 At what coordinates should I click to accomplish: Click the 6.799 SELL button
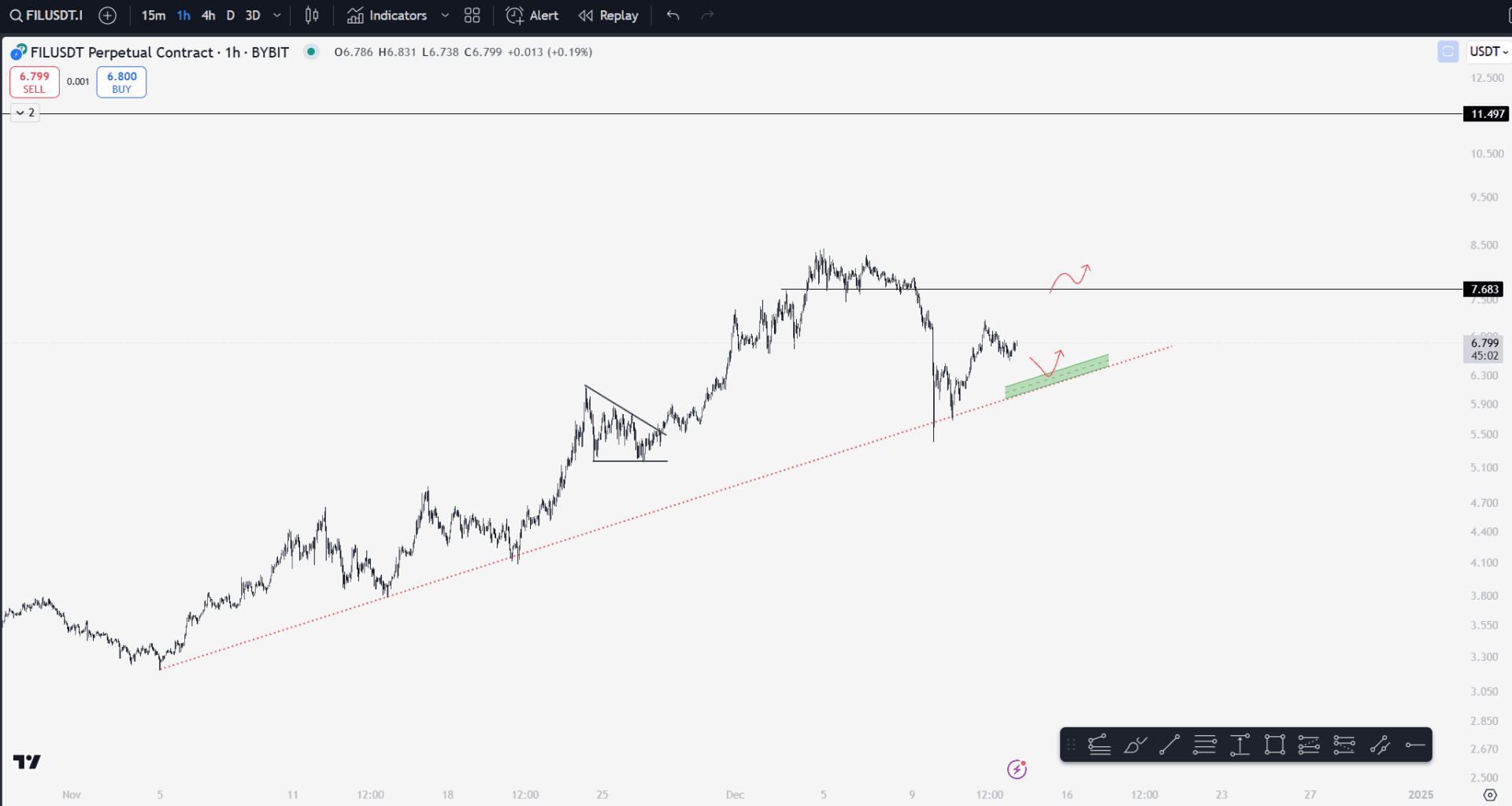coord(35,82)
